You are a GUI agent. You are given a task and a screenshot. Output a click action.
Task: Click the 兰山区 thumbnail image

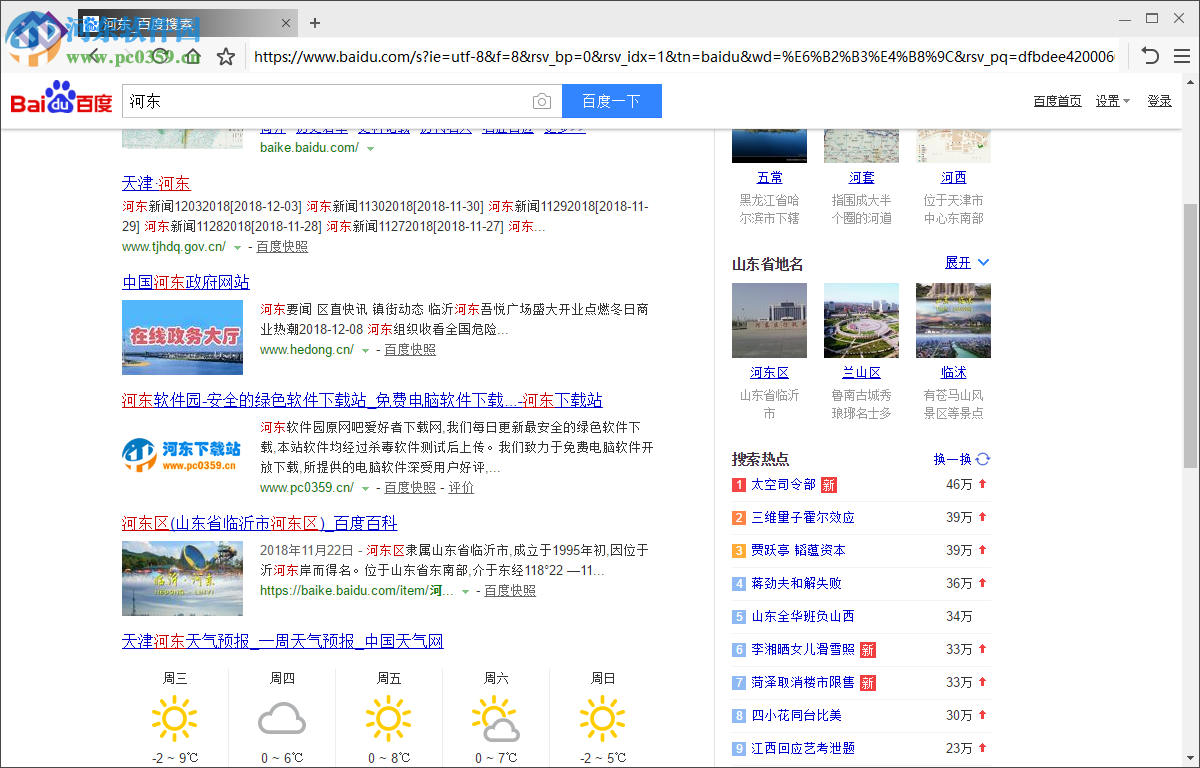click(x=861, y=320)
